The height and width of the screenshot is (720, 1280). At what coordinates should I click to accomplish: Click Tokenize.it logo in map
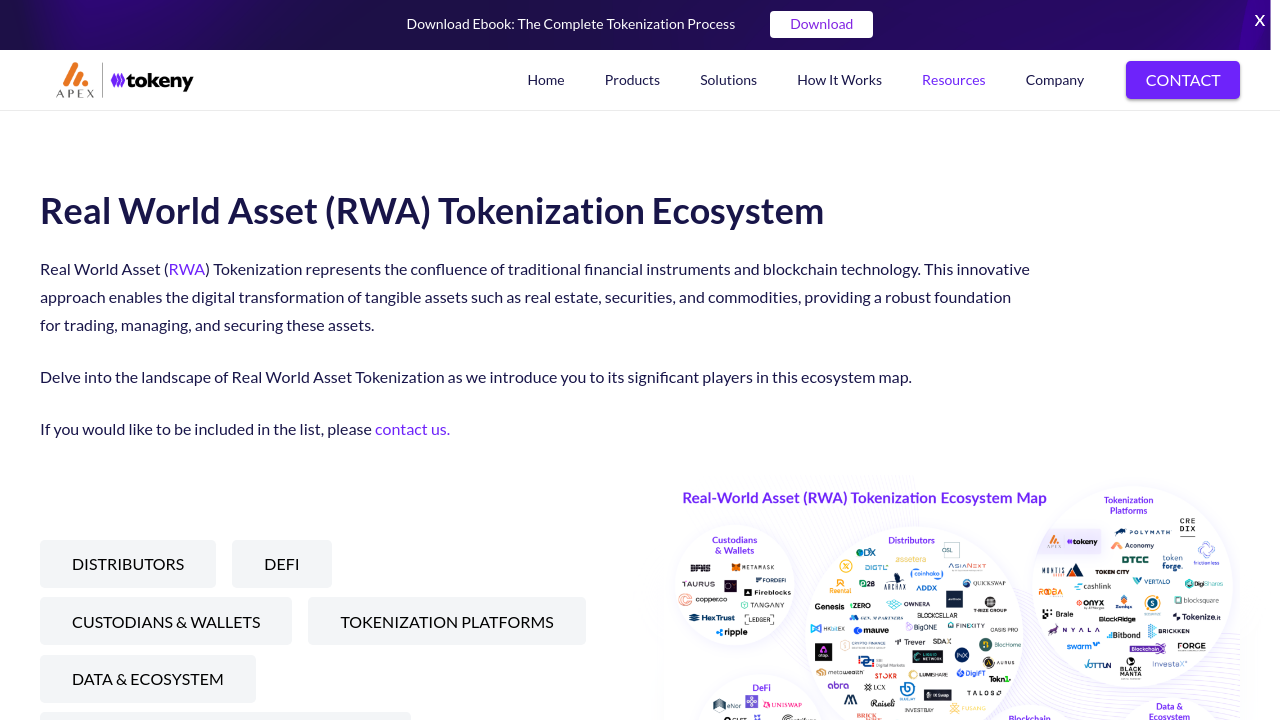1197,617
